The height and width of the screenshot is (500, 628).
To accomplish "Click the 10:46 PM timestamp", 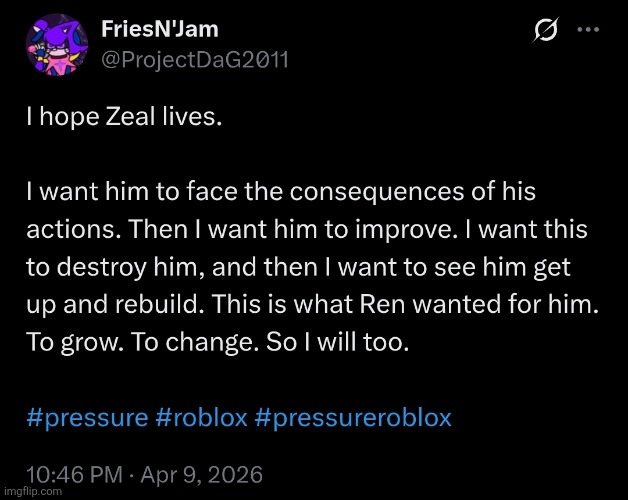I will [x=69, y=473].
